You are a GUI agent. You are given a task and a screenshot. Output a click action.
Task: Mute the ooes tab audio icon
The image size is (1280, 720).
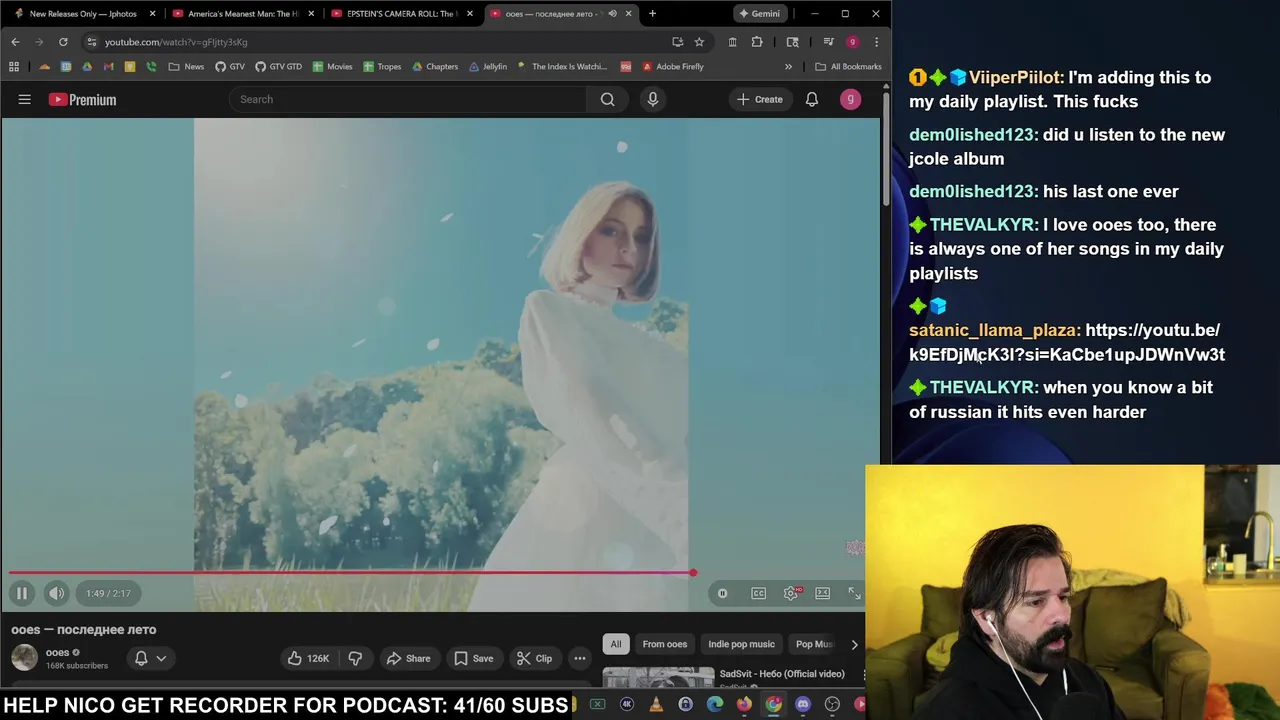[x=613, y=14]
